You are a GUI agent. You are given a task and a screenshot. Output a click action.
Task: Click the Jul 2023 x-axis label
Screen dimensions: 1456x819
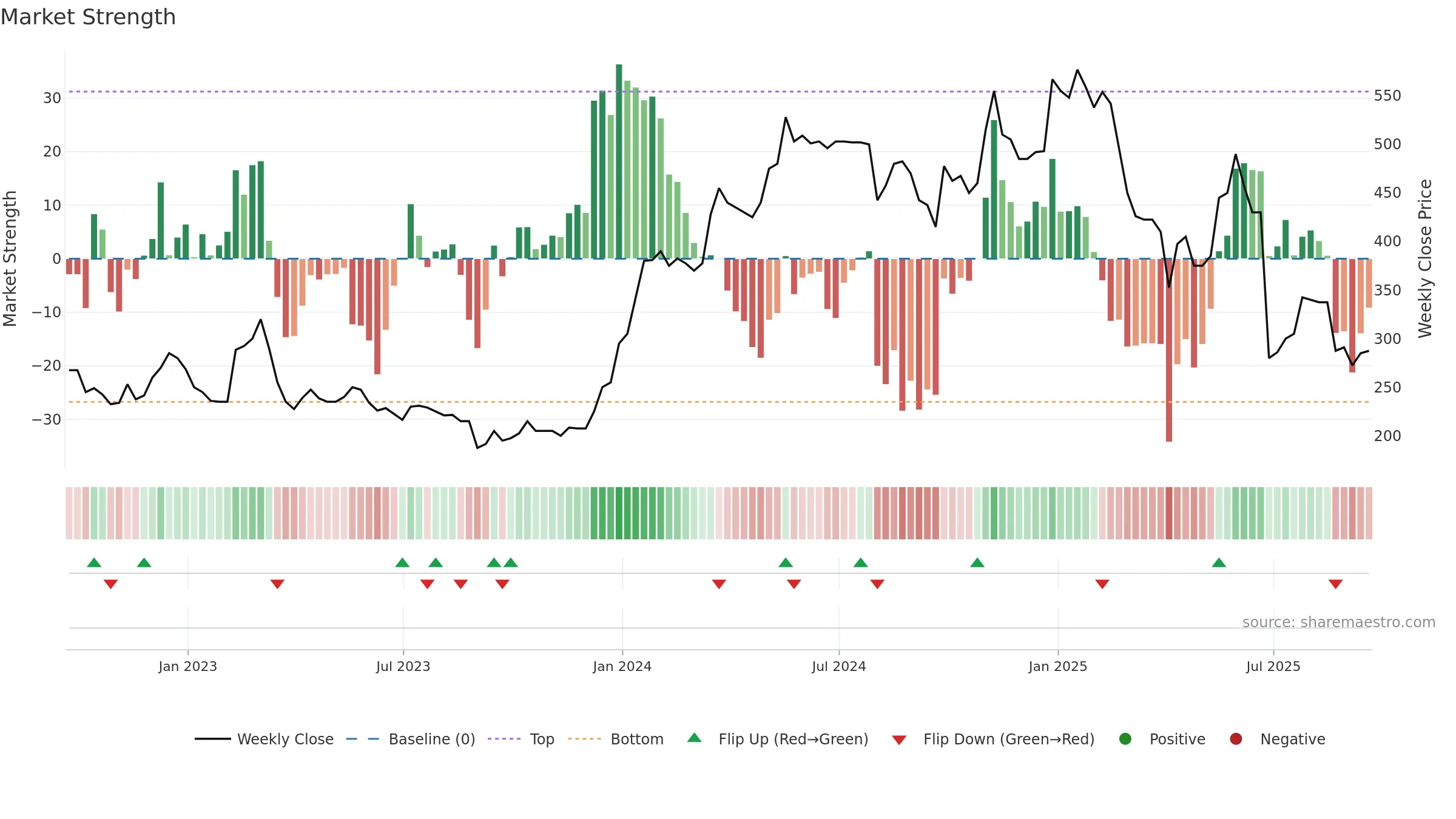[403, 666]
